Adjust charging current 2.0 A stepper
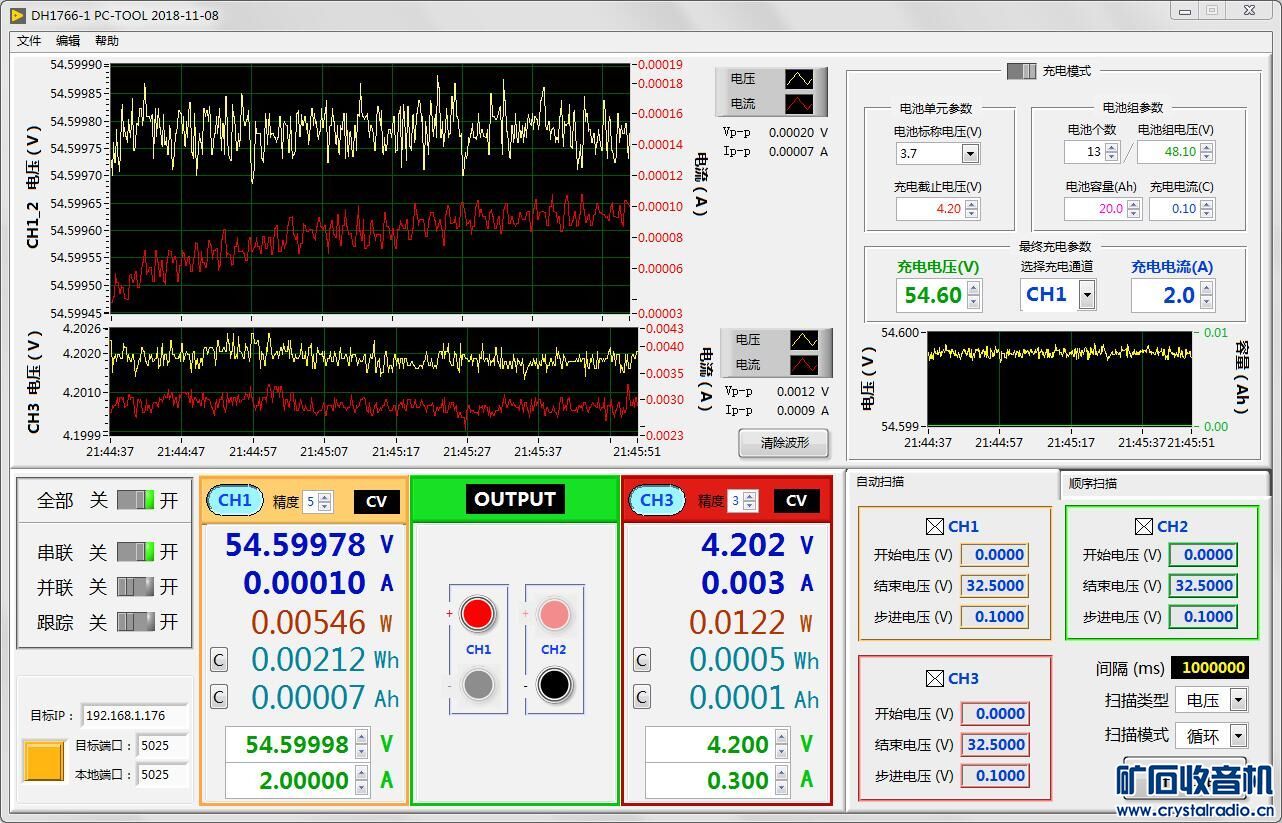Screen dimensions: 1282x823 pos(1207,295)
